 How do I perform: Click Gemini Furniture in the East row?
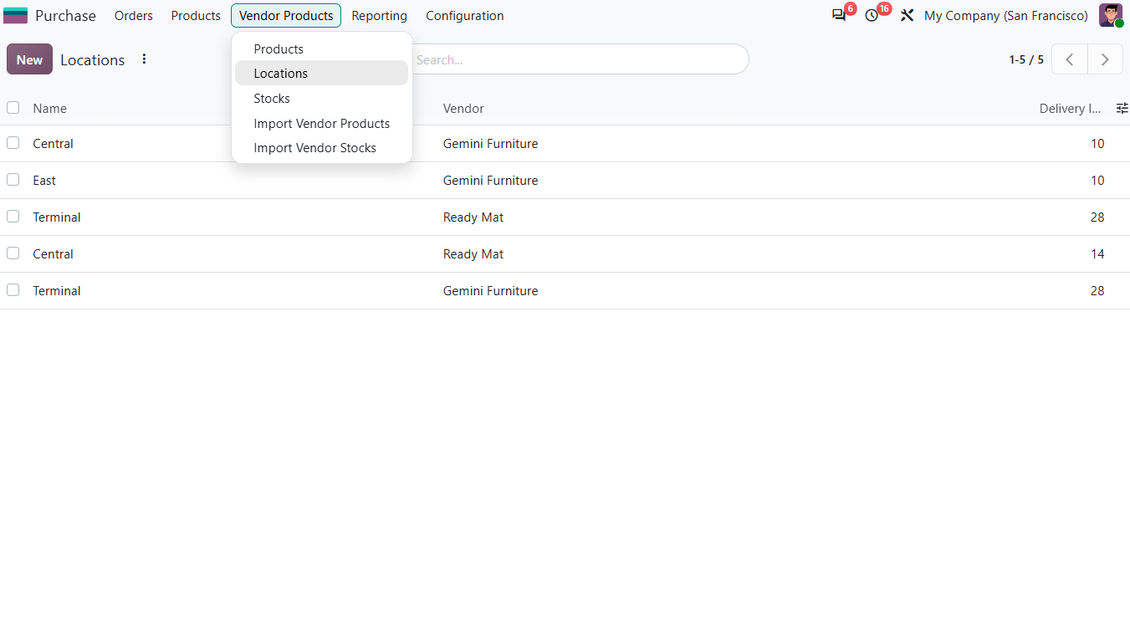pos(490,180)
